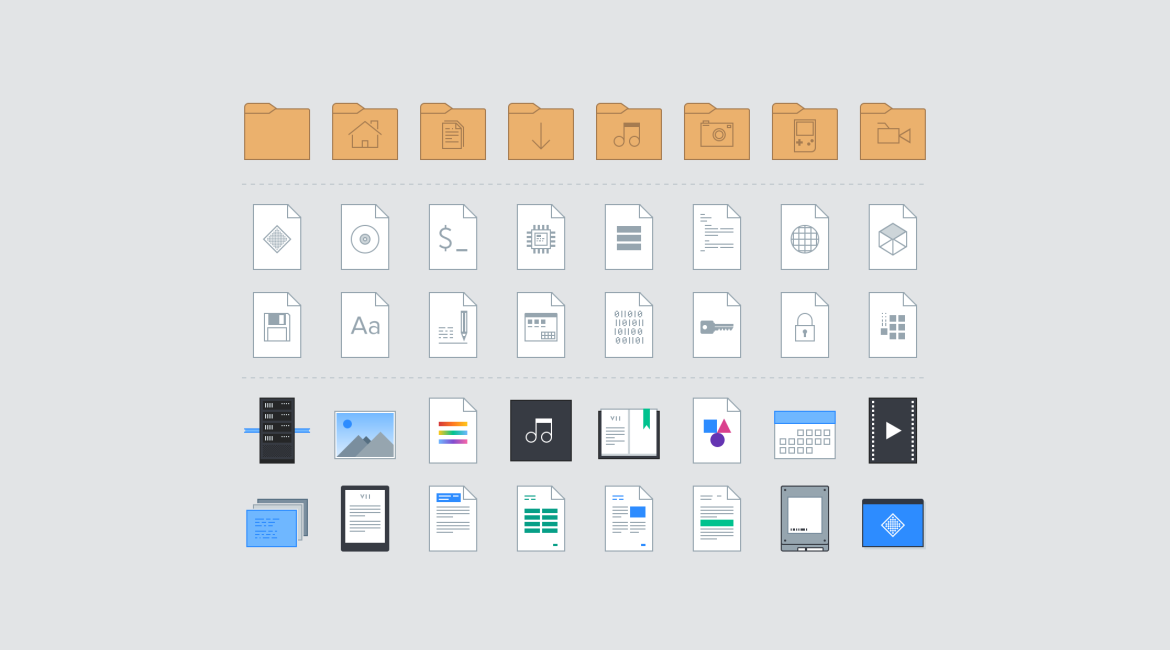Select the Games folder with handheld console
Viewport: 1170px width, 650px height.
[804, 132]
